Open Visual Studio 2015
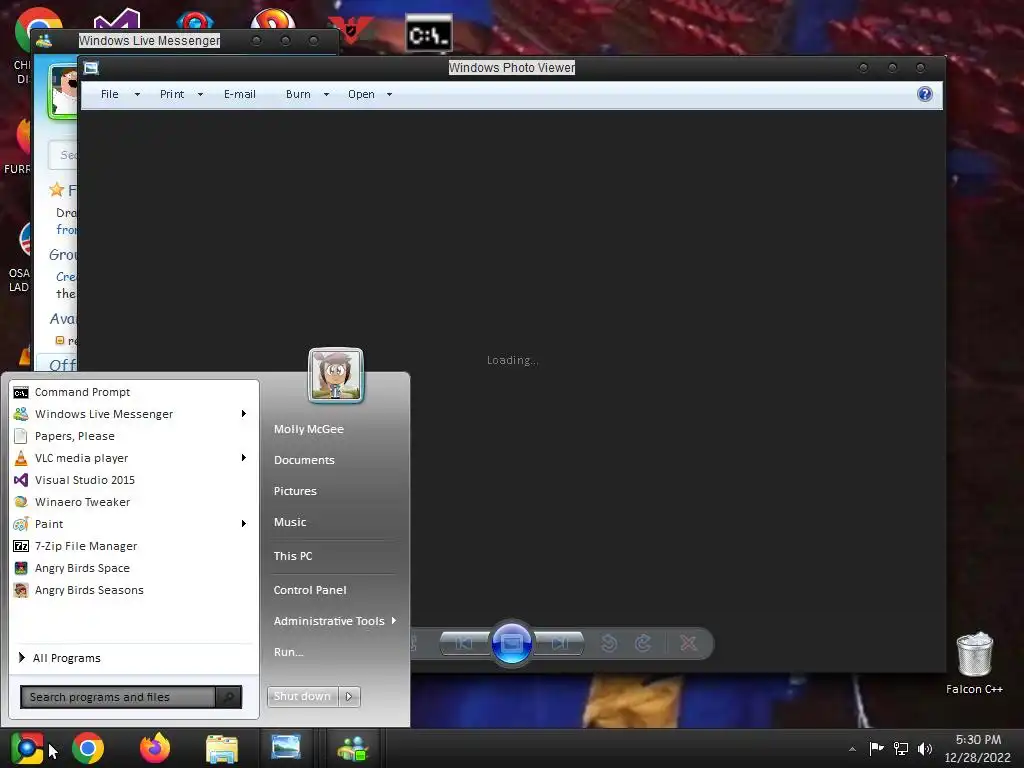 (x=134, y=480)
